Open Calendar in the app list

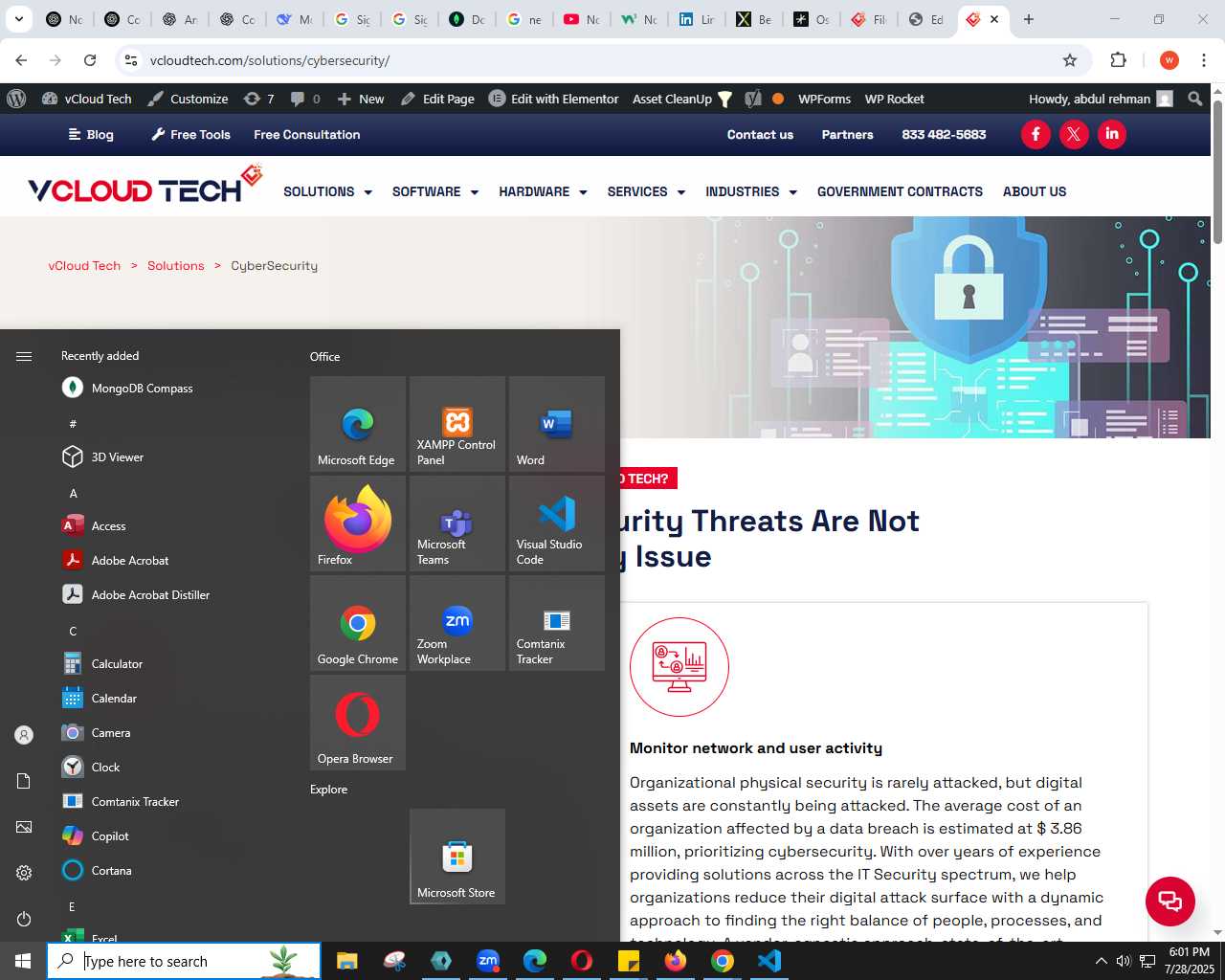[99, 698]
